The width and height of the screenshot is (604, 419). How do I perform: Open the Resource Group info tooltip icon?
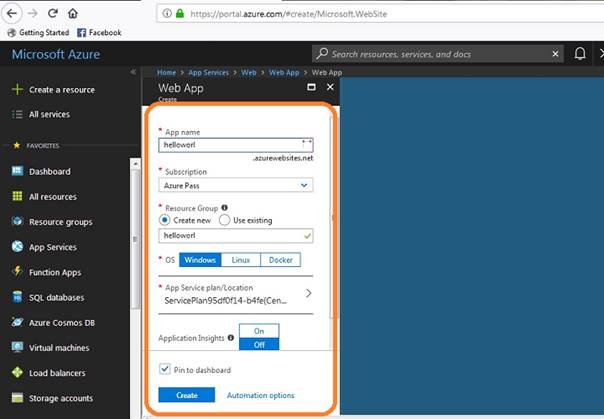225,208
